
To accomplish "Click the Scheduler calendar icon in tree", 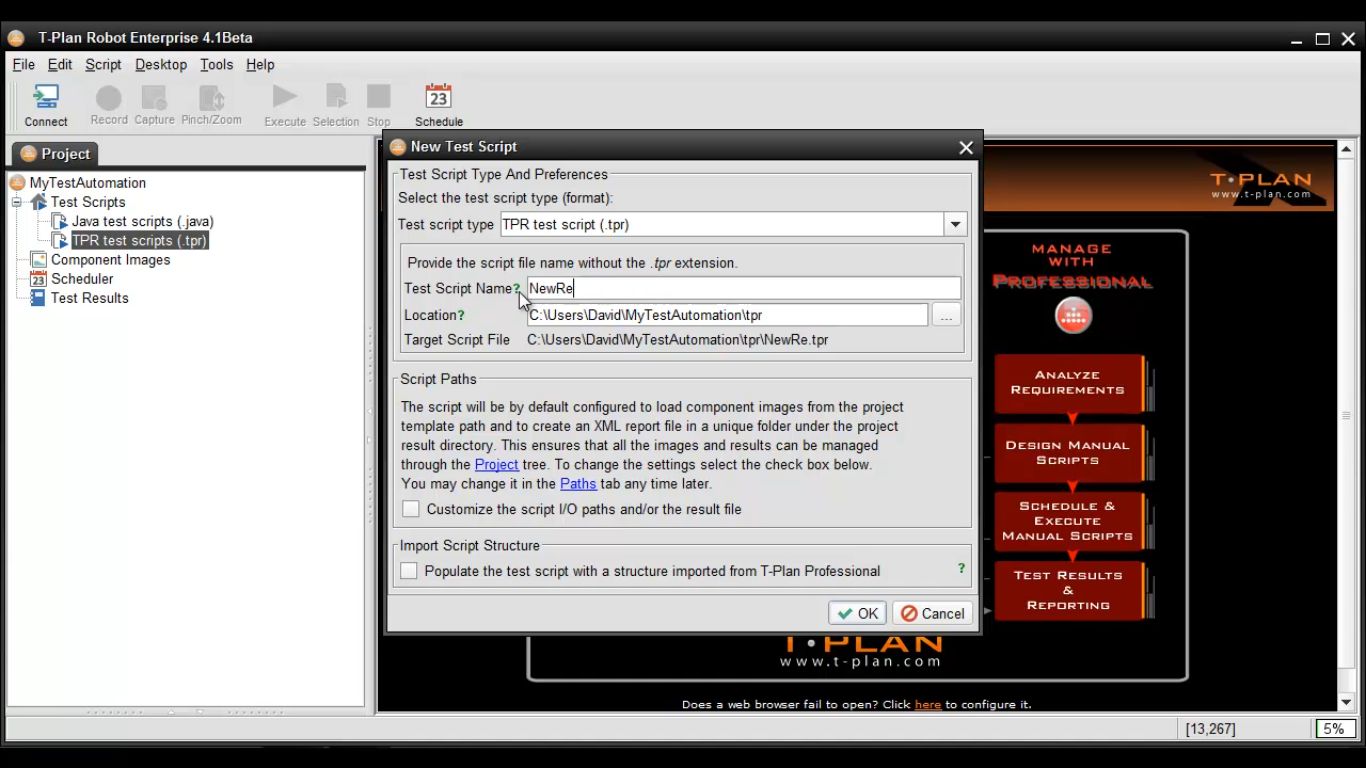I will coord(39,279).
